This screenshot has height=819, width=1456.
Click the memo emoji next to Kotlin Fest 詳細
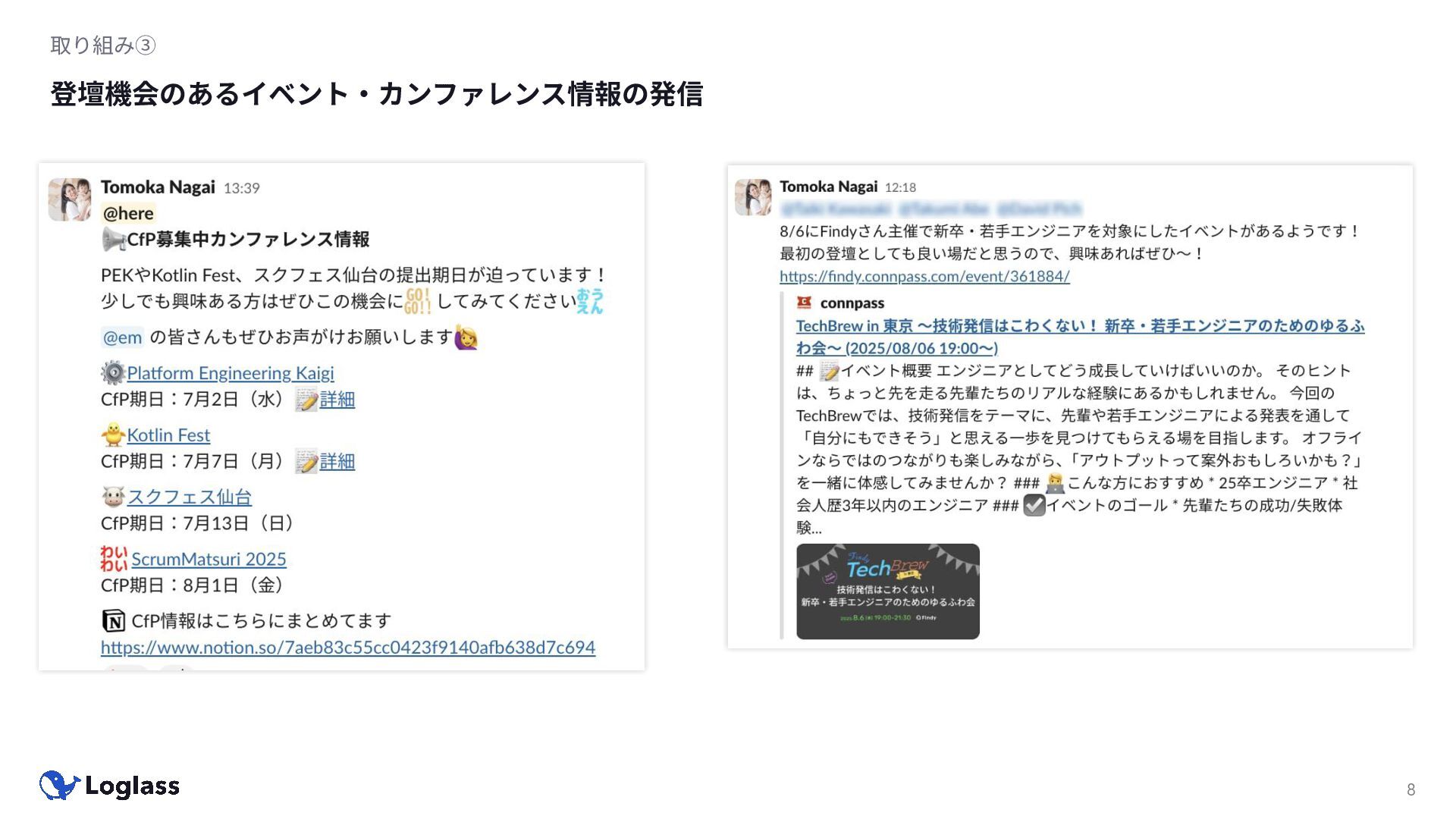306,461
